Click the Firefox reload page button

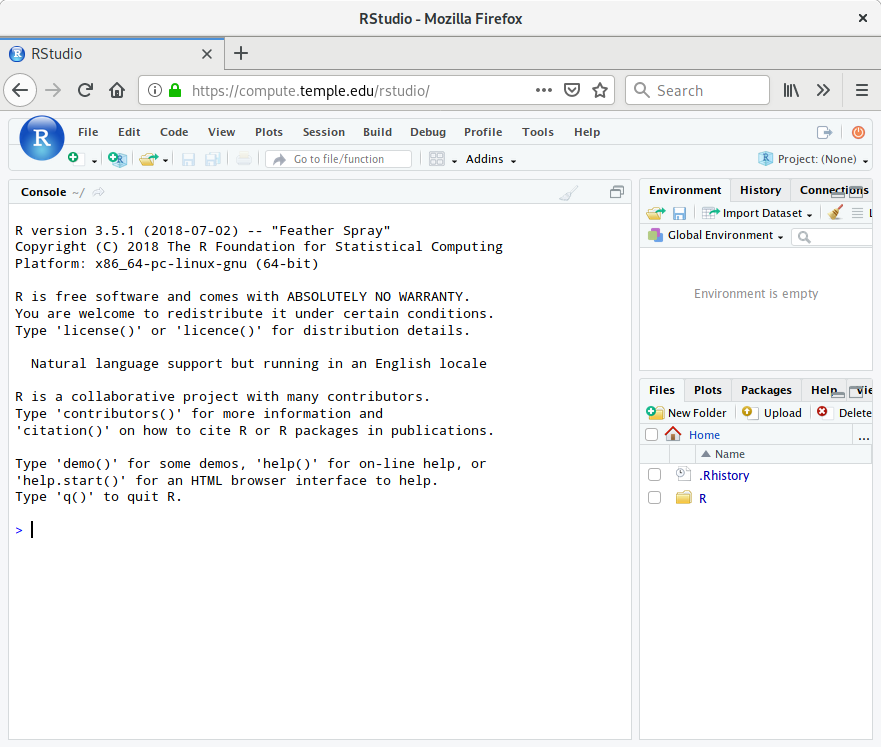[85, 90]
